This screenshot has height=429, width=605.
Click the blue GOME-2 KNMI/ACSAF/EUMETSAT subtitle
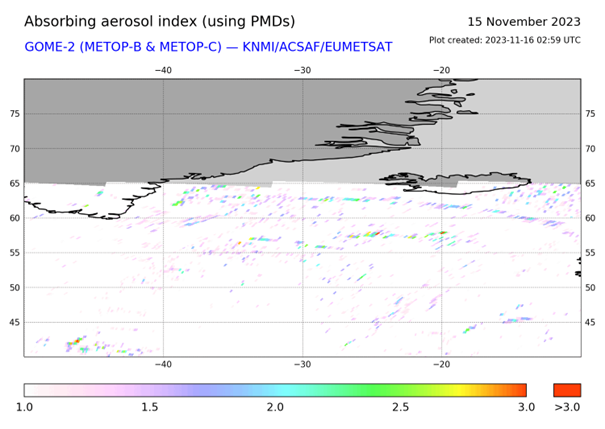tap(208, 46)
